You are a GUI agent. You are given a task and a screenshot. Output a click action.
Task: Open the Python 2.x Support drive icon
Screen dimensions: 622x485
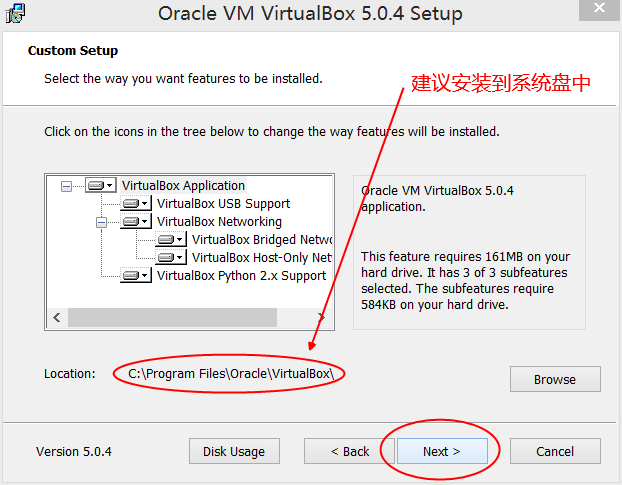(136, 276)
